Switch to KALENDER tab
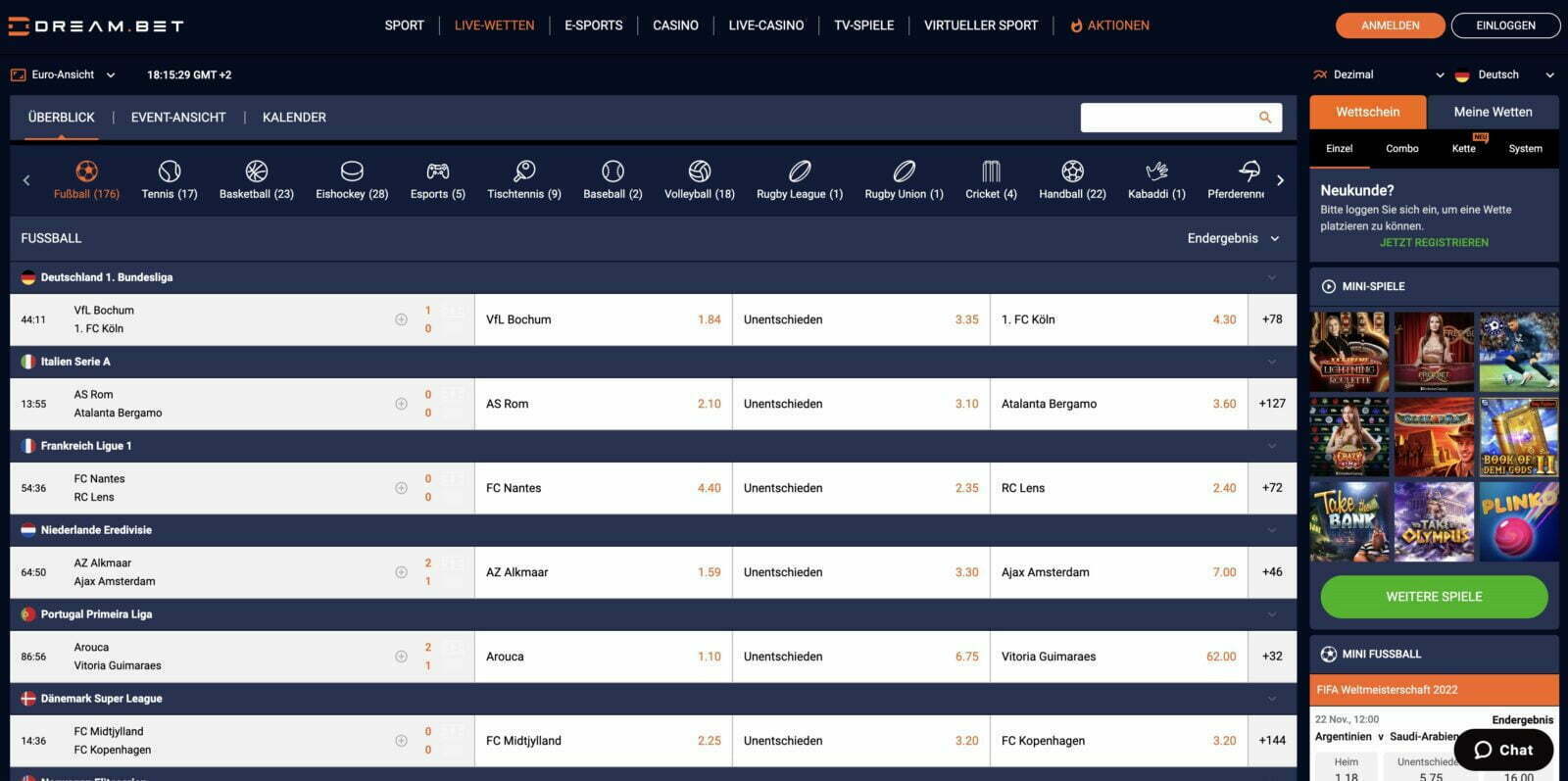This screenshot has width=1568, height=781. point(294,118)
